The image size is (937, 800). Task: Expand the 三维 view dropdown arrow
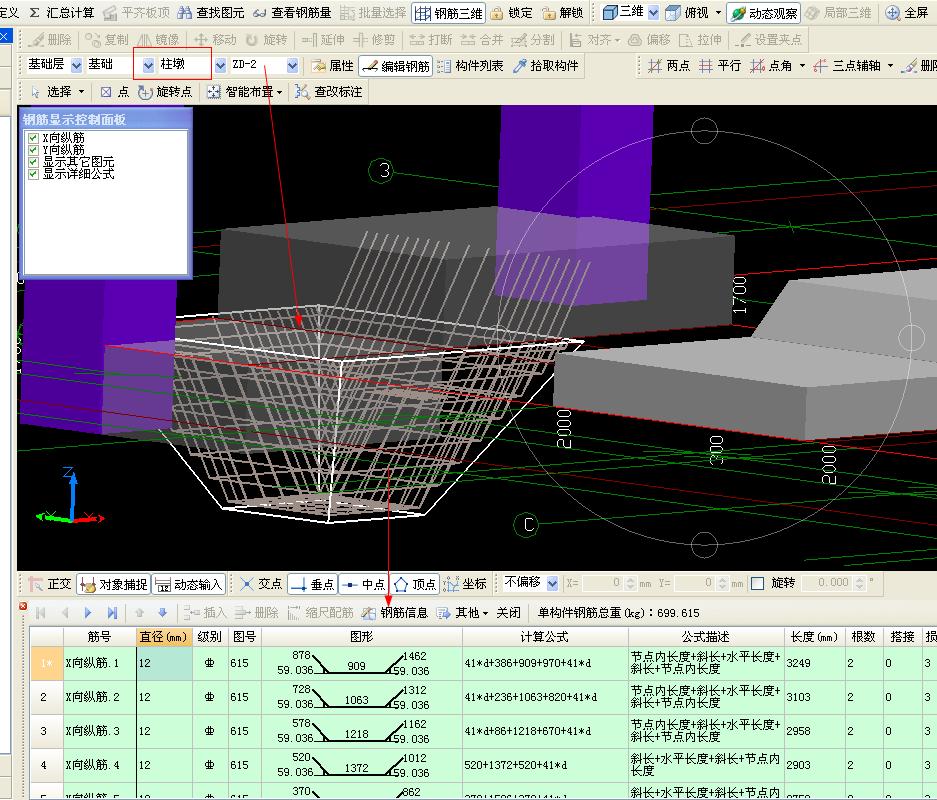click(653, 13)
